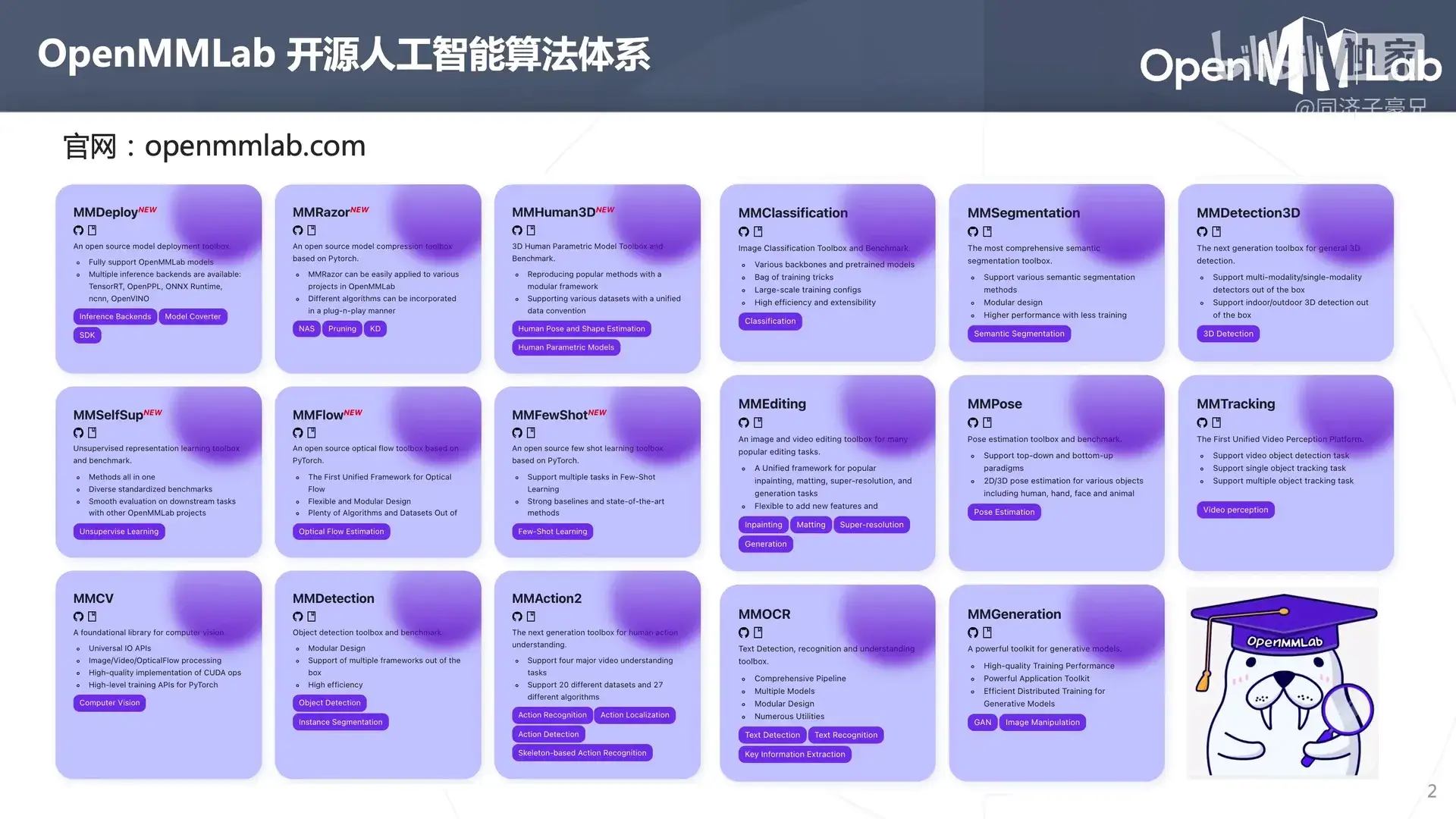Open the MMGeneration documentation icon
Screen dimensions: 1456x819
click(987, 633)
